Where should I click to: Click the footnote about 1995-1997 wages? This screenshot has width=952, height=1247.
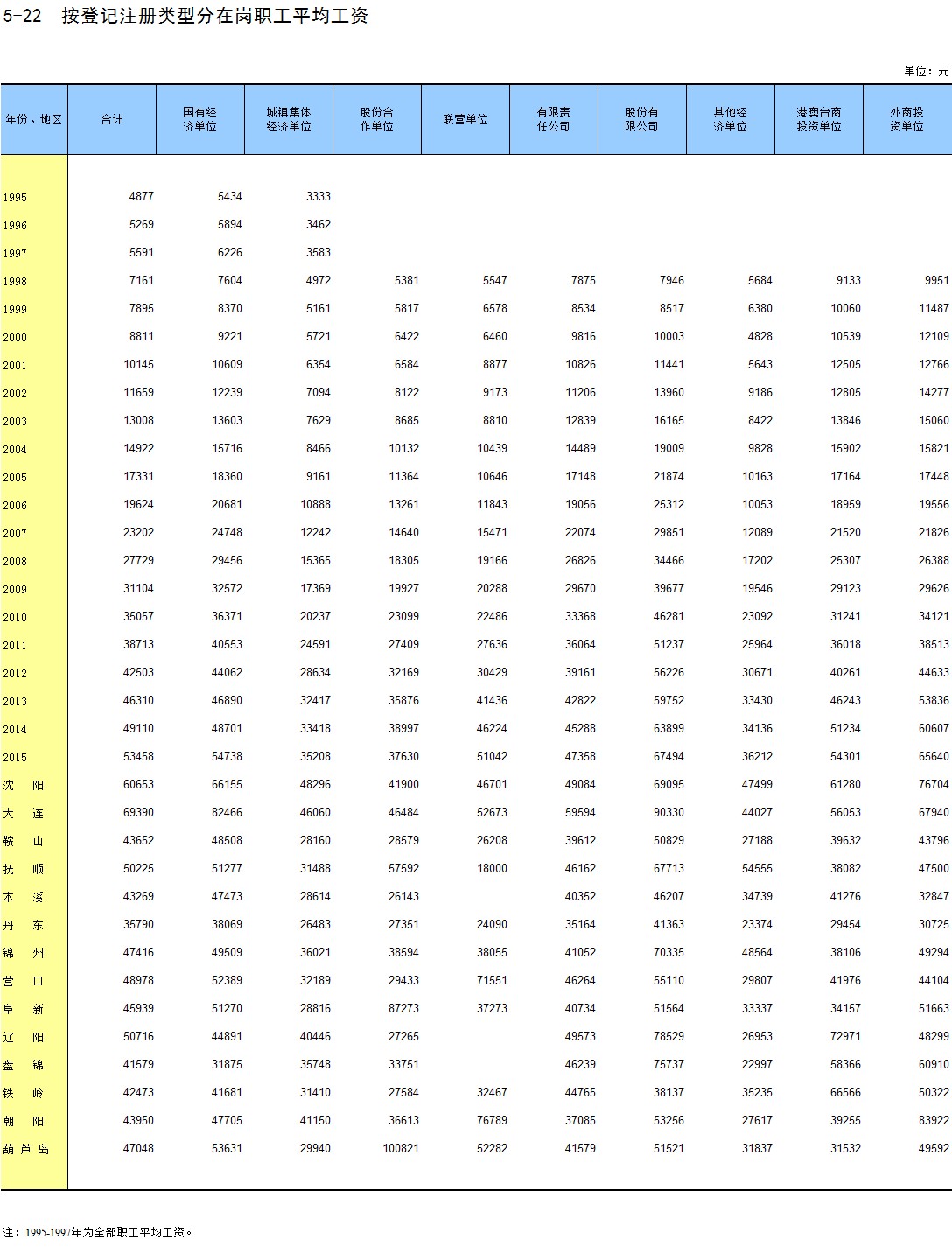(x=98, y=1232)
